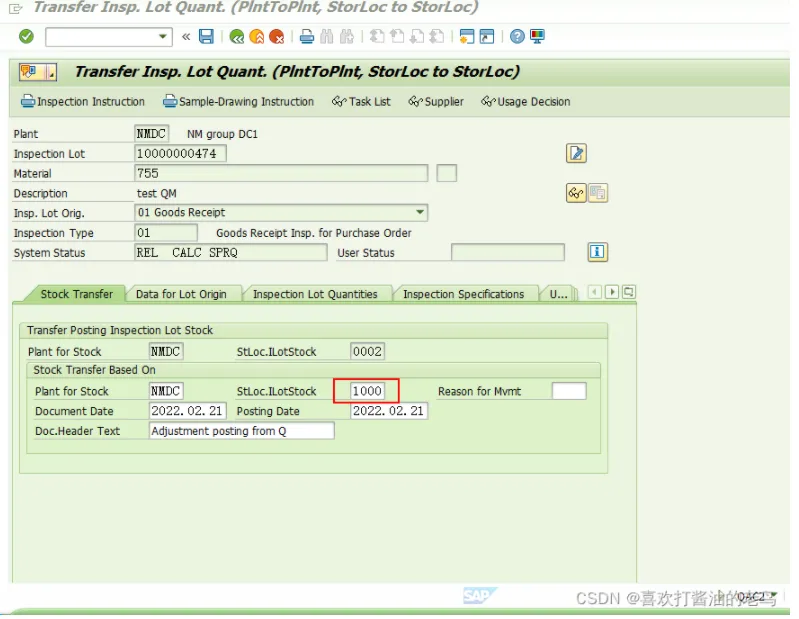Click the Document Date field
799x619 pixels.
188,412
